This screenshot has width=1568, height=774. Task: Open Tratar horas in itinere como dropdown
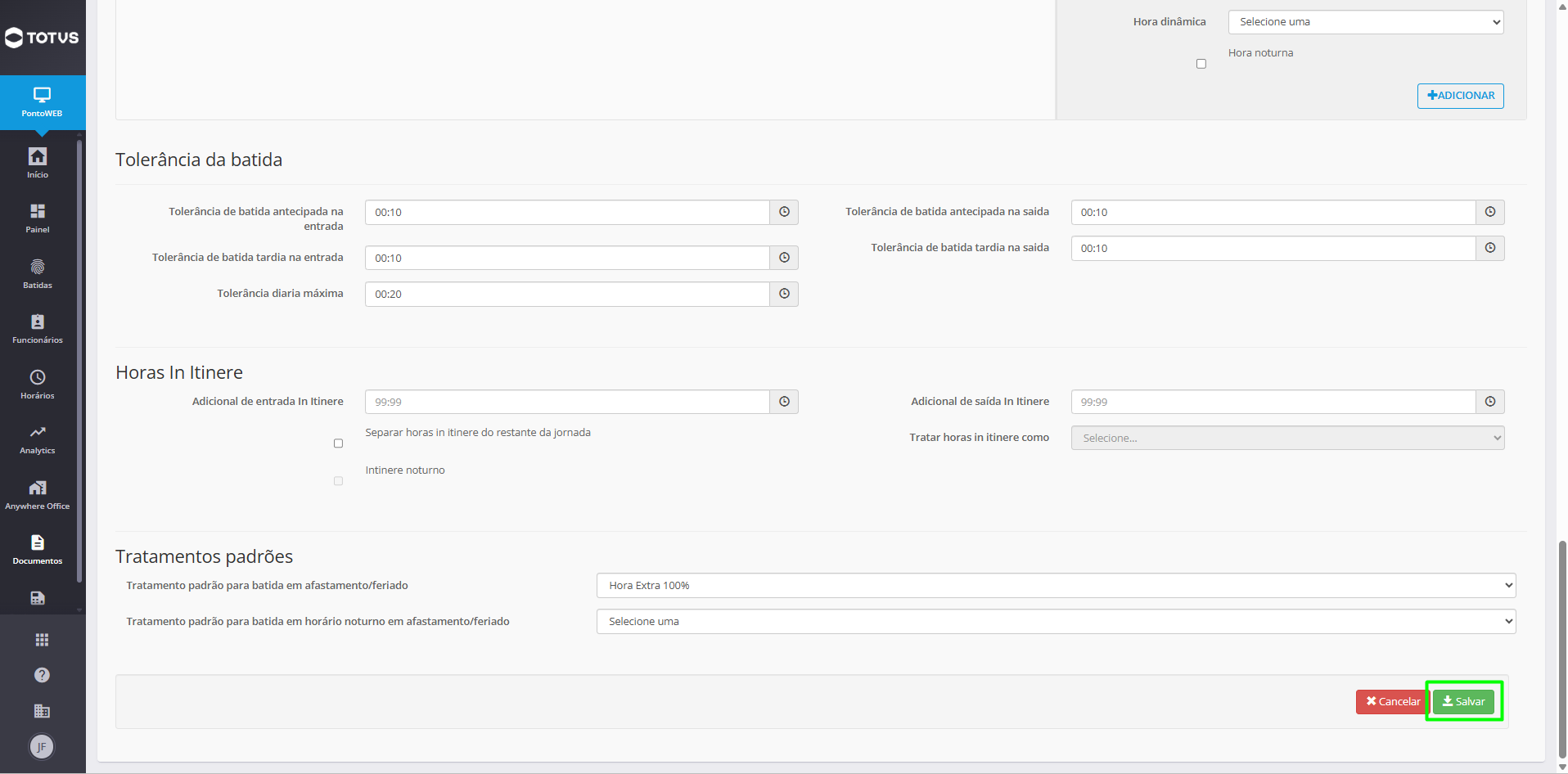click(x=1287, y=438)
